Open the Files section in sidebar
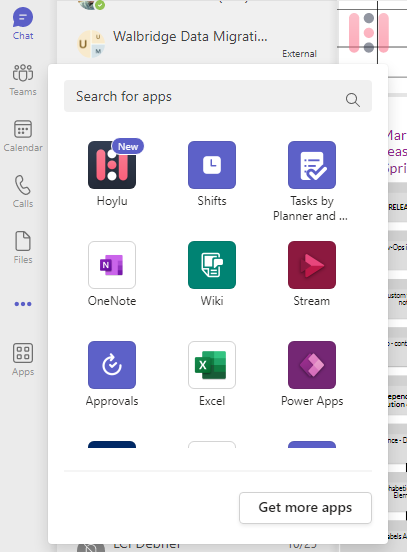This screenshot has width=407, height=552. click(x=23, y=248)
